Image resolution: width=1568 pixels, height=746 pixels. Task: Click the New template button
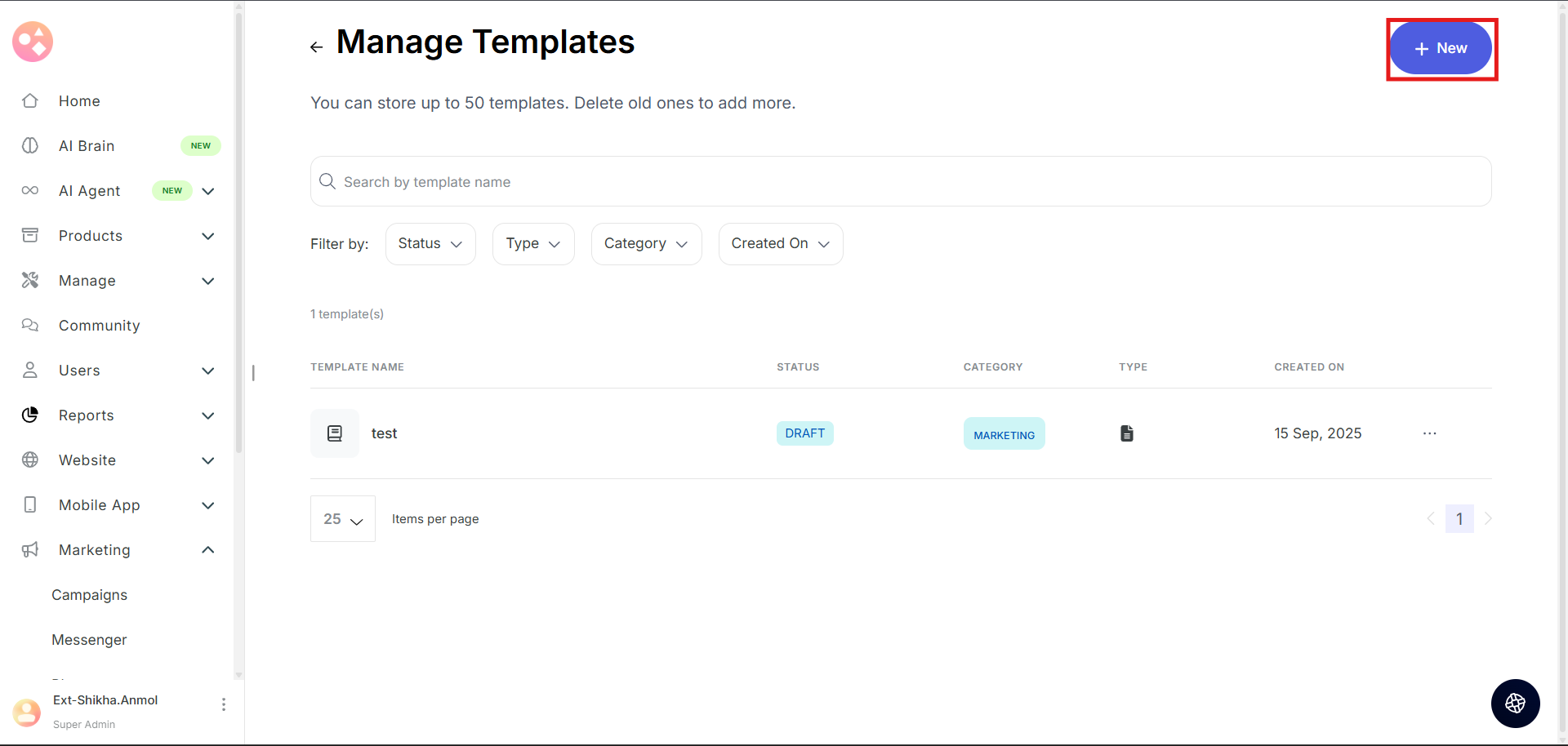[1441, 49]
